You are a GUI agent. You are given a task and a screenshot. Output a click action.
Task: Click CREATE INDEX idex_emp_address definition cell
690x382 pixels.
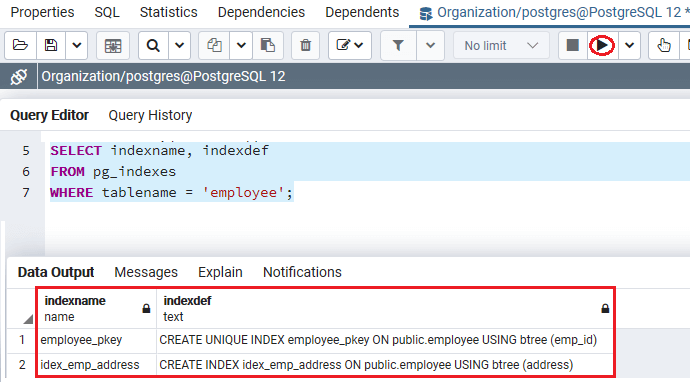385,365
